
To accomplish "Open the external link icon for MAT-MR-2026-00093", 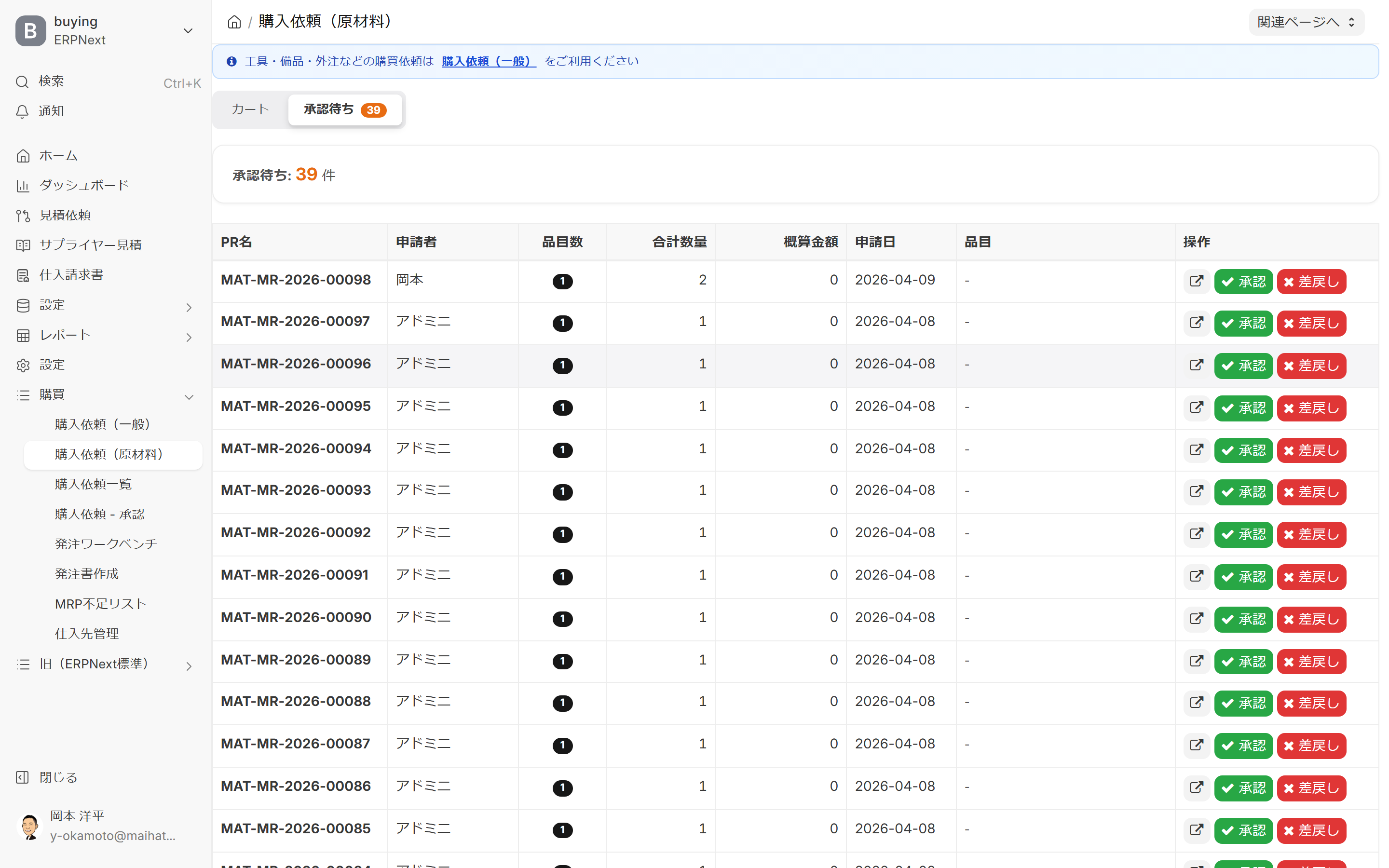I will [x=1196, y=491].
